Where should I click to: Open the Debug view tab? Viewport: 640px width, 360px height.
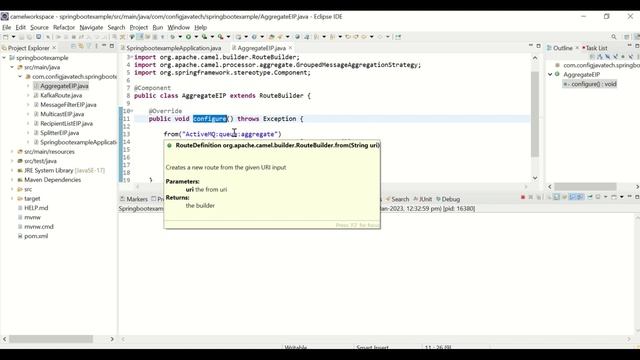point(448,199)
